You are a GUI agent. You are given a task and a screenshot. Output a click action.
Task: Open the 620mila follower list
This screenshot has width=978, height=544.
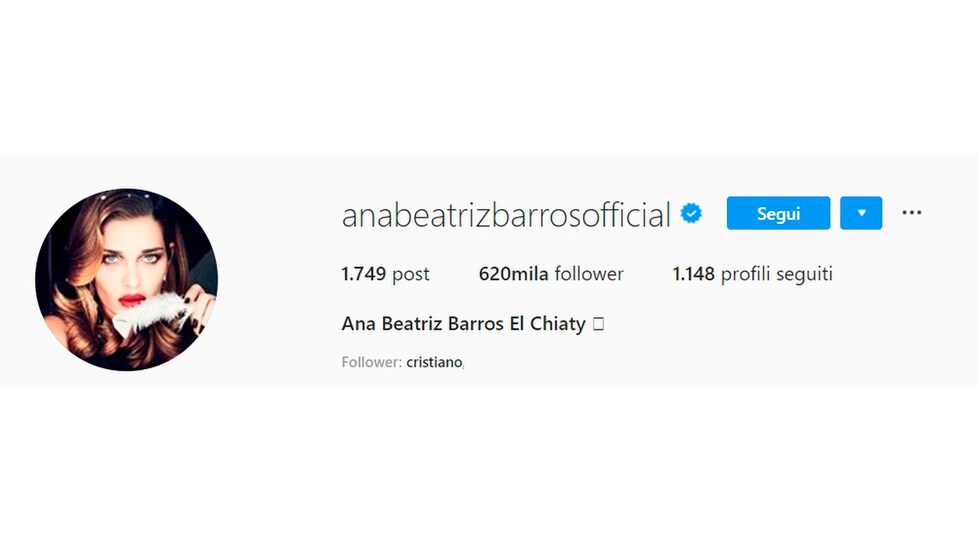pyautogui.click(x=551, y=274)
